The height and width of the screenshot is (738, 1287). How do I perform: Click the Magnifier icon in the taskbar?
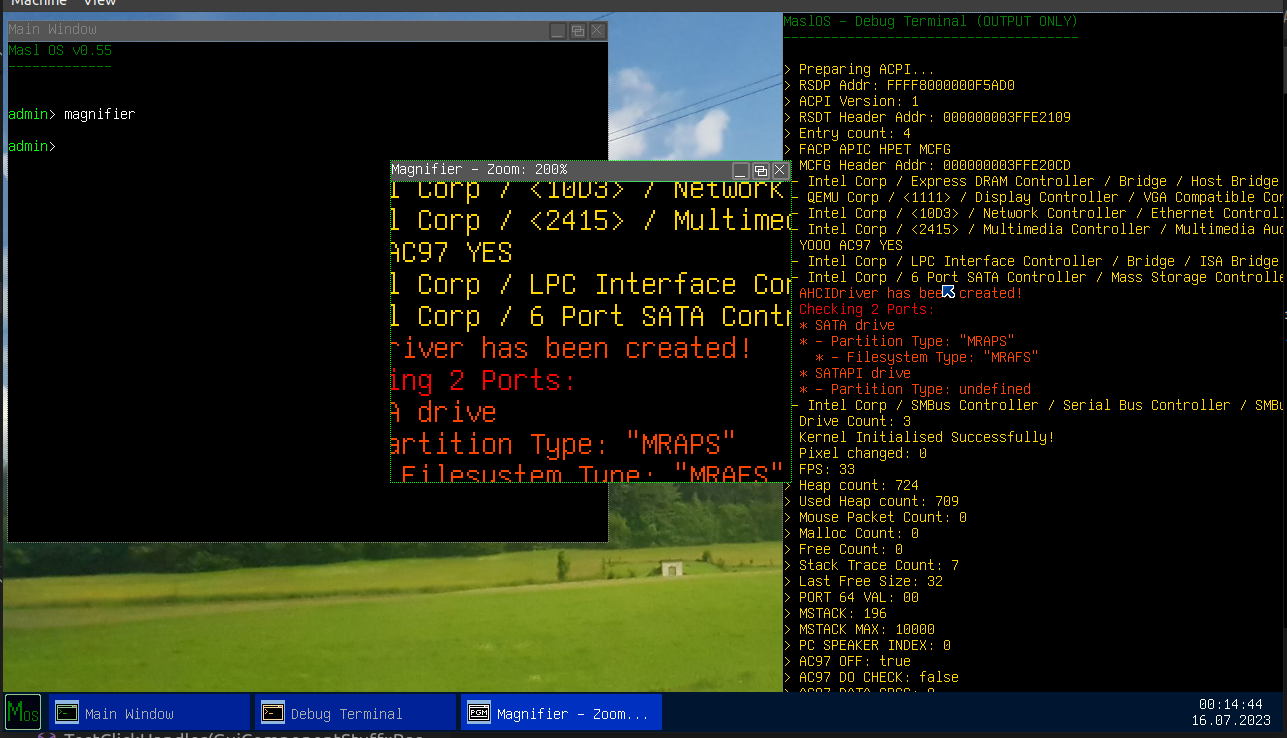(479, 713)
